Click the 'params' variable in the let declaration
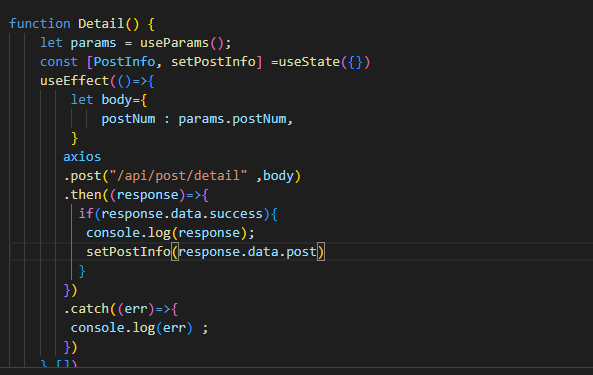The image size is (593, 375). tap(93, 43)
